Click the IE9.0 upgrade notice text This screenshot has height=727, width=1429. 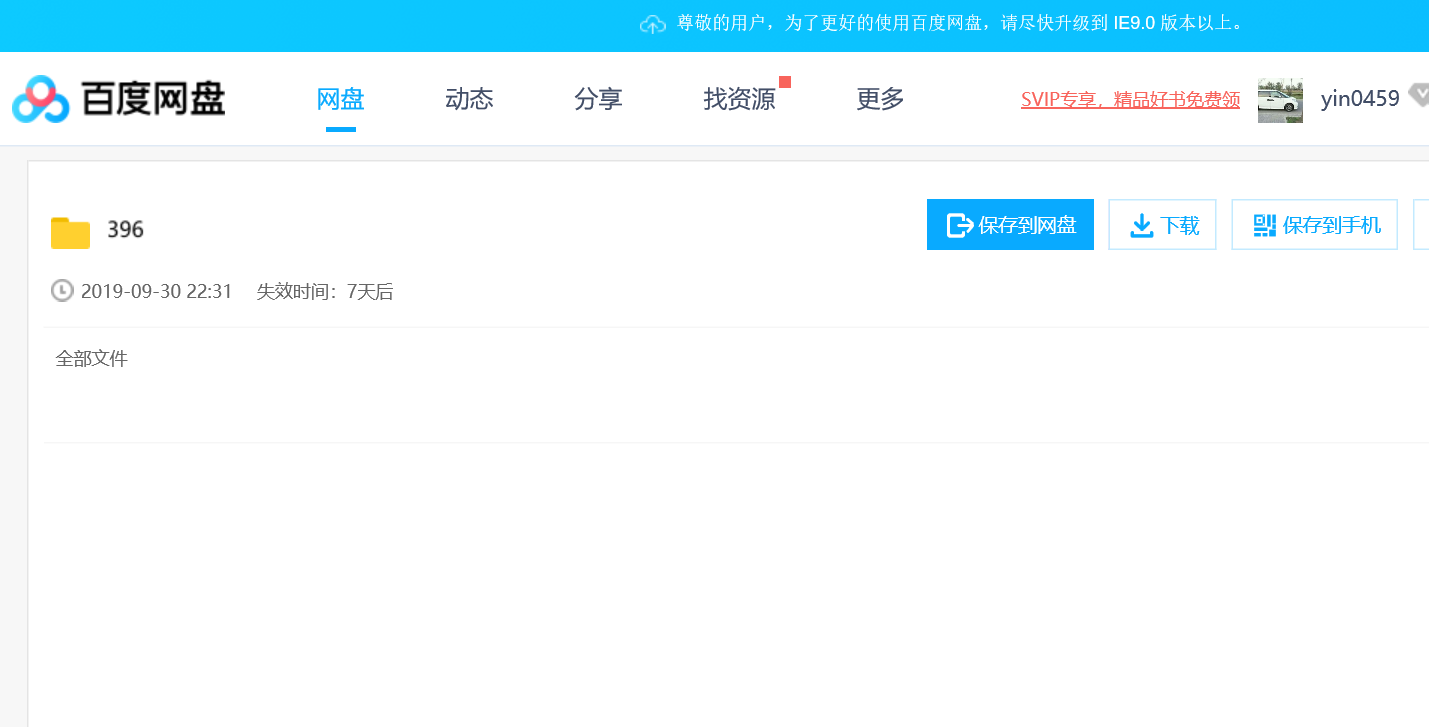click(960, 23)
